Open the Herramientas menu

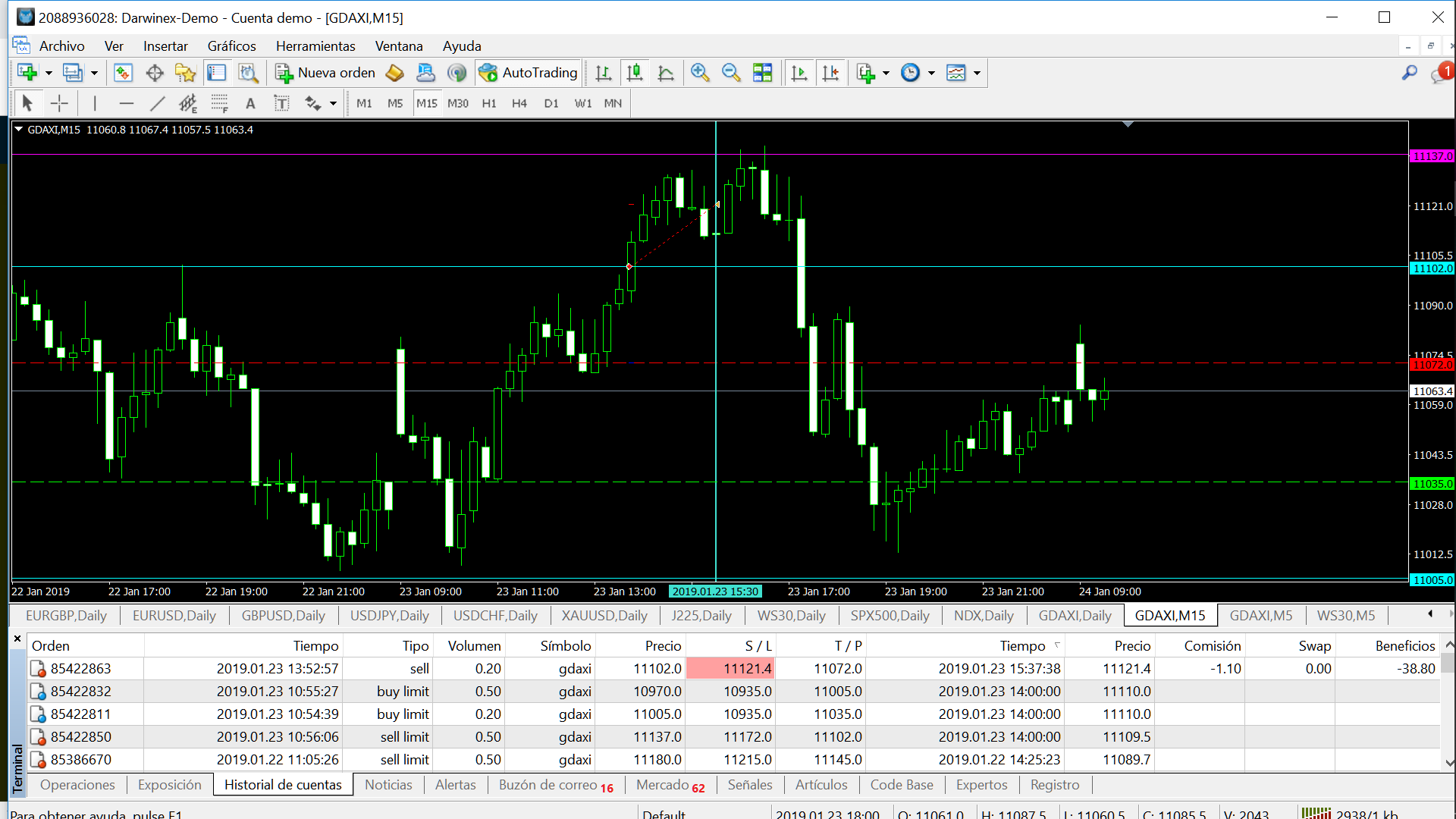tap(315, 46)
